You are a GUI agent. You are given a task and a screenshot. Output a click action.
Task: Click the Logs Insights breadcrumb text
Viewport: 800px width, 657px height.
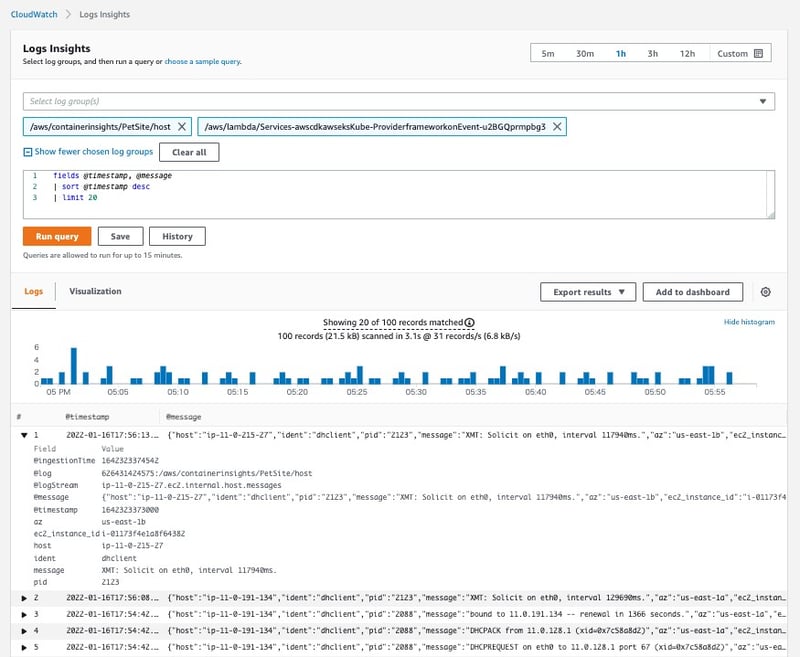pyautogui.click(x=105, y=14)
